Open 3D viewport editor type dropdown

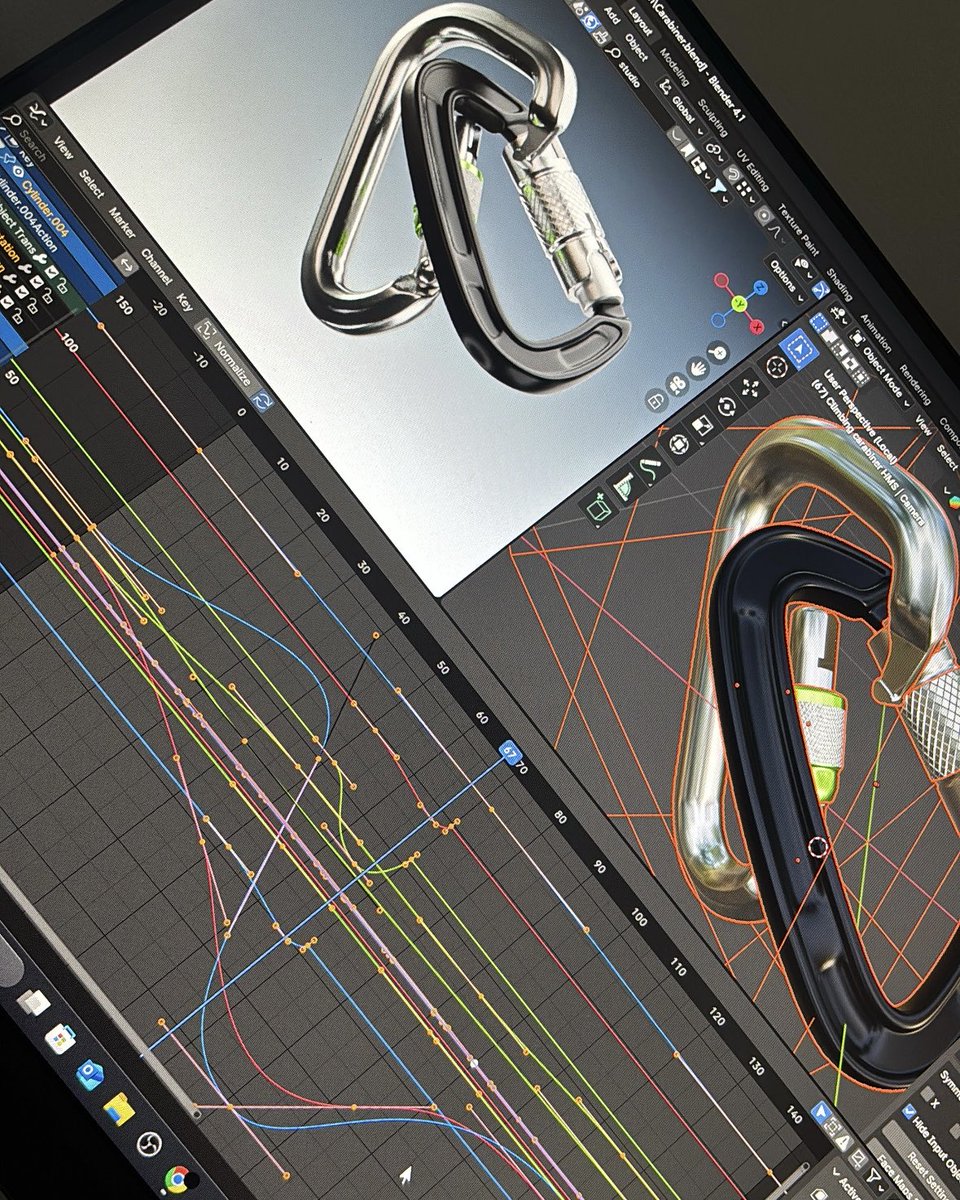coord(839,315)
